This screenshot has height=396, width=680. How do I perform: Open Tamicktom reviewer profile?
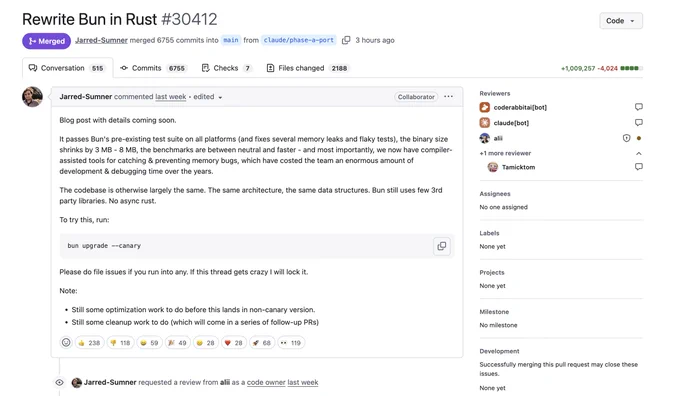[518, 167]
